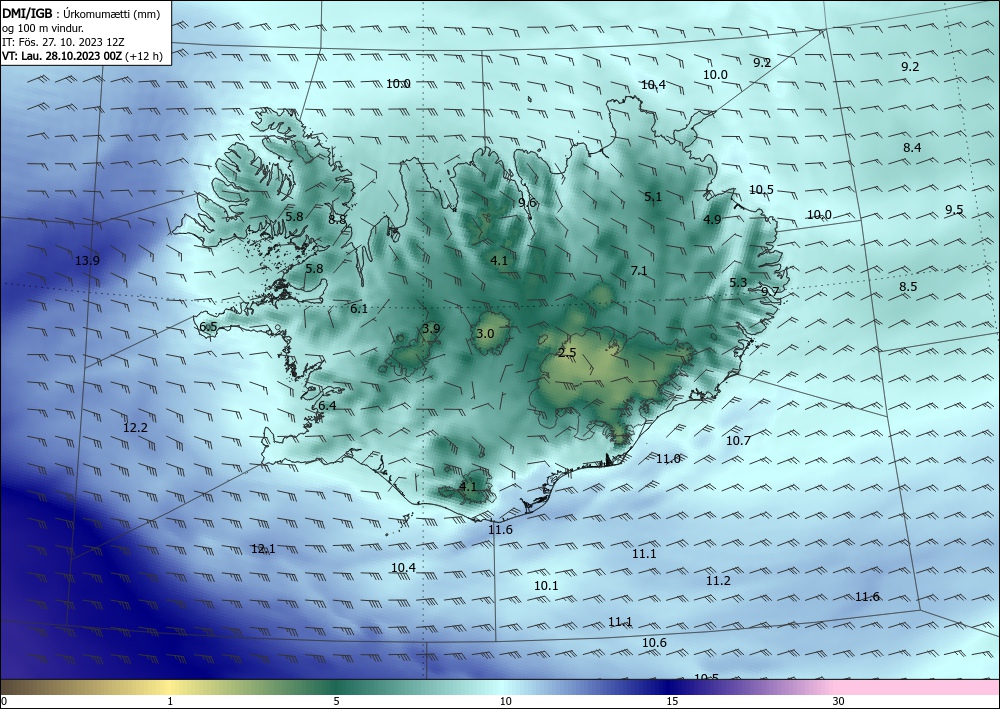Select the 6.4 value on the map
The image size is (1000, 709).
(327, 406)
